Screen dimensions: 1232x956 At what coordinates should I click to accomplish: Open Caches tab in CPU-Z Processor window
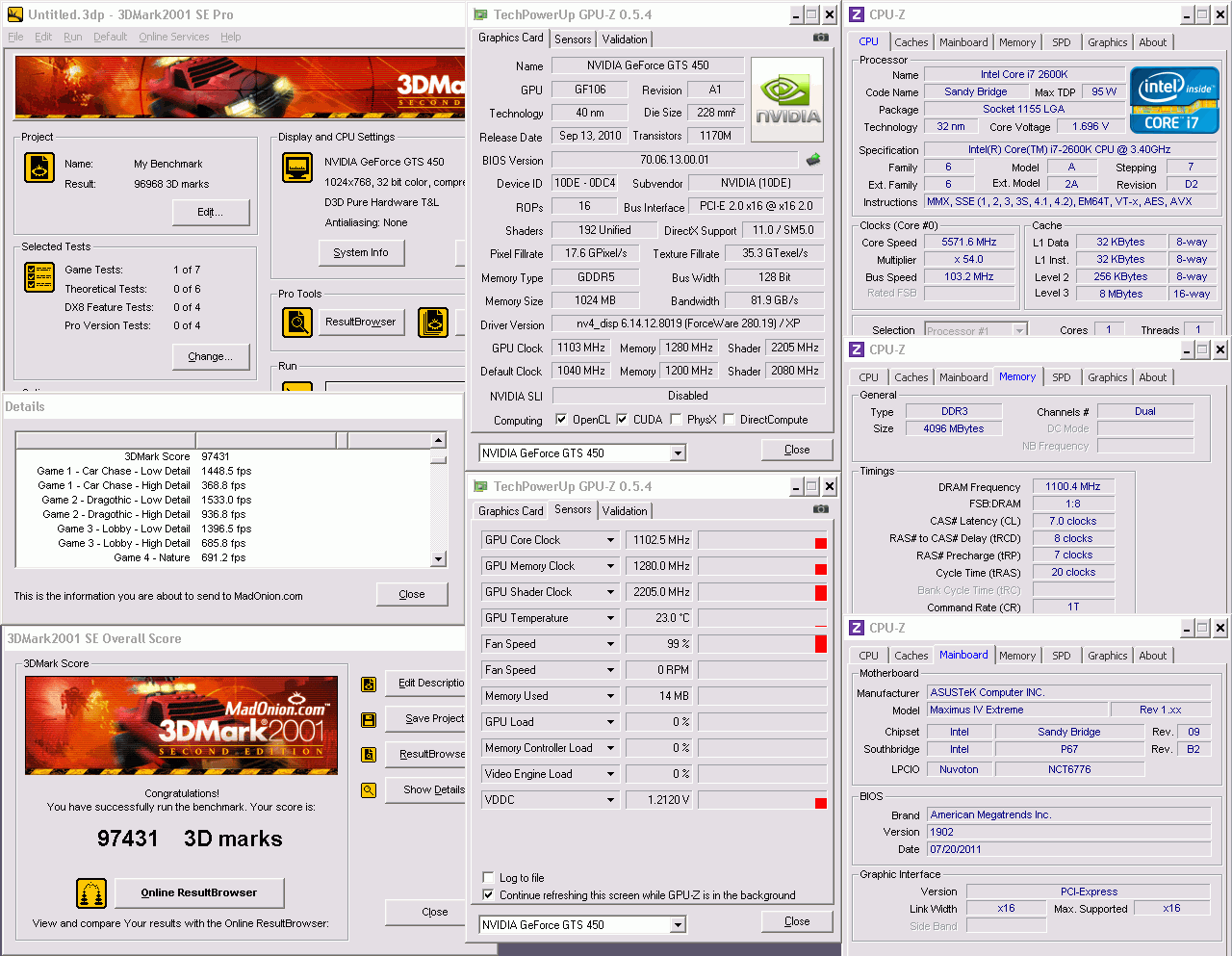point(911,42)
